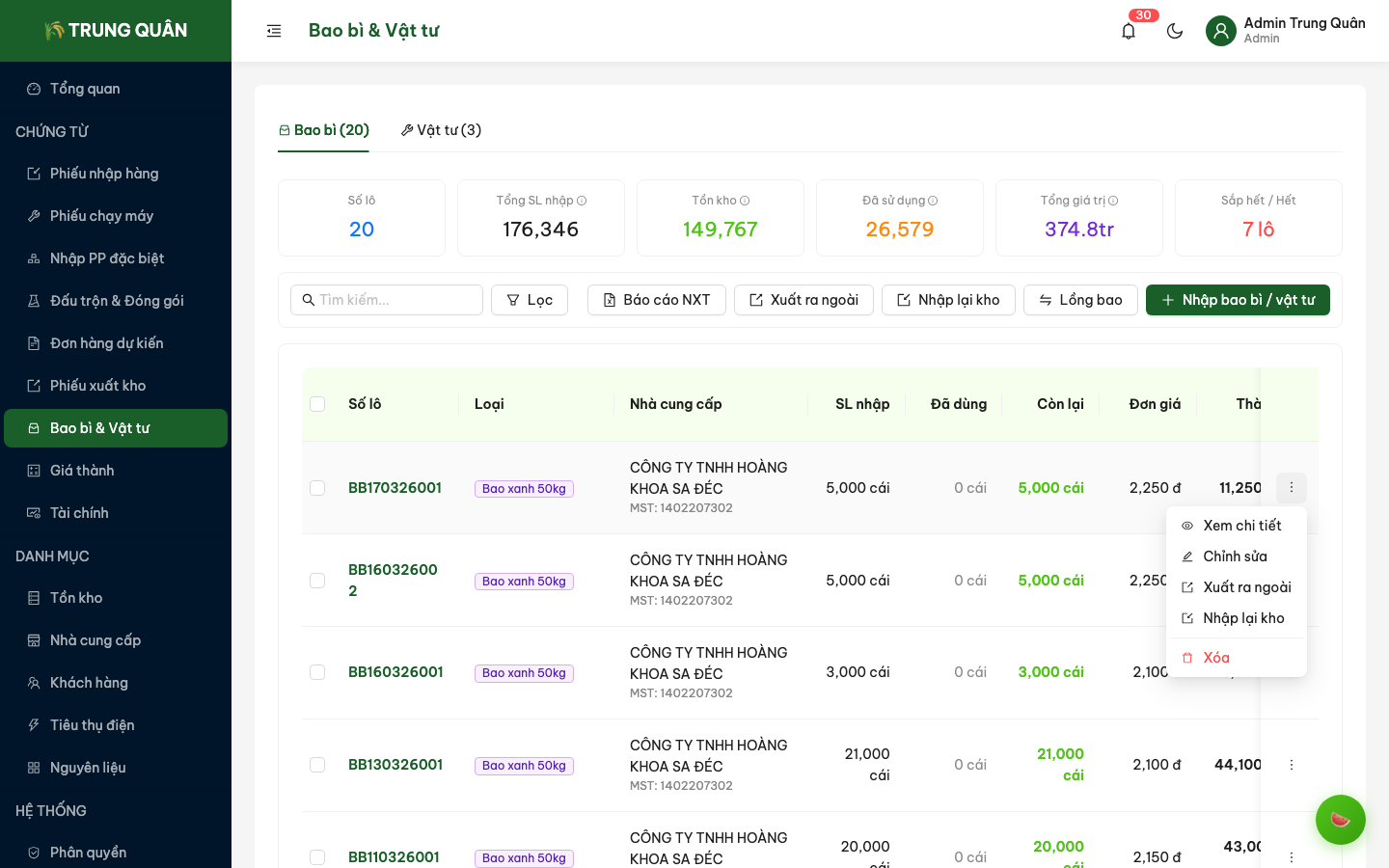The width and height of the screenshot is (1389, 868).
Task: Click the Tiêu thụ điện lightning icon
Action: pyautogui.click(x=34, y=725)
